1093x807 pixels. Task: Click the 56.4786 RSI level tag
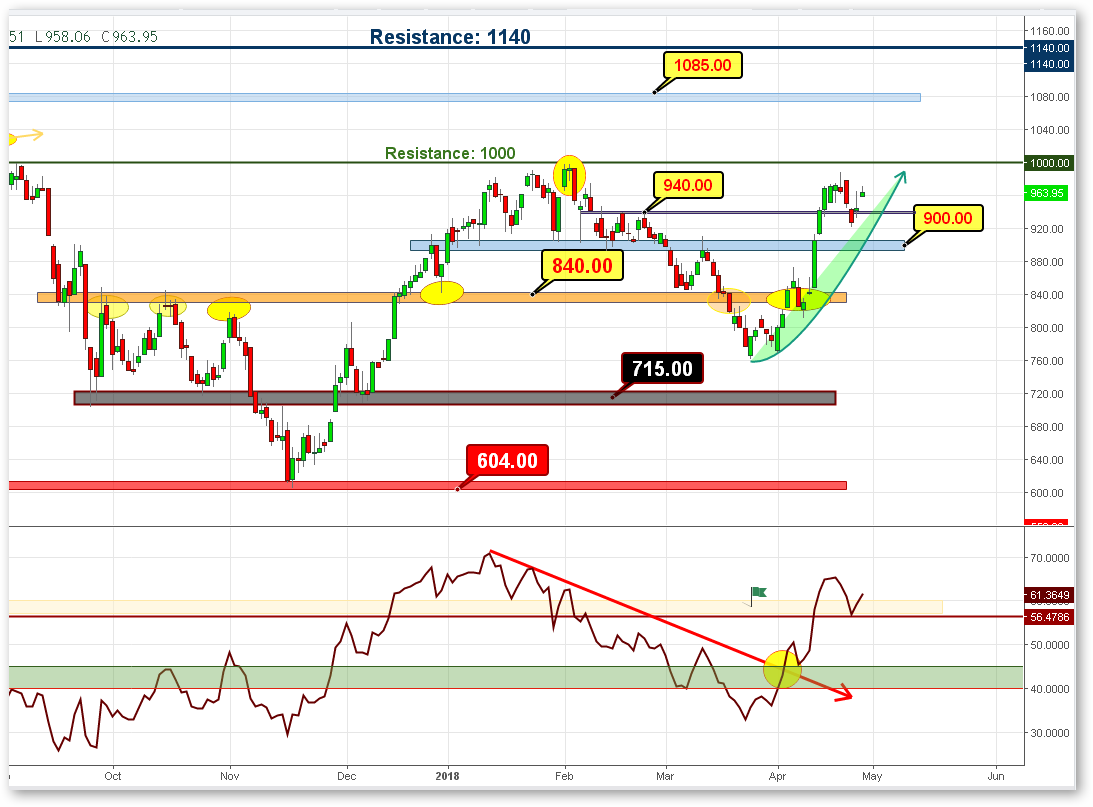point(1049,617)
